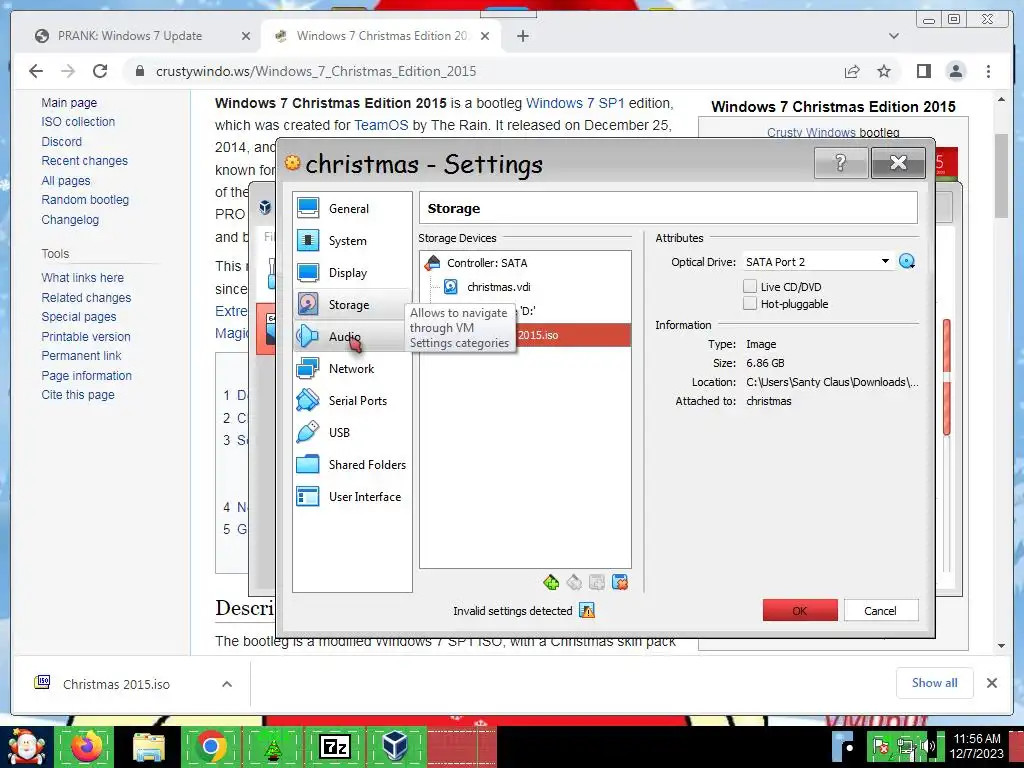
Task: Open Shared Folders settings category
Action: pyautogui.click(x=352, y=464)
